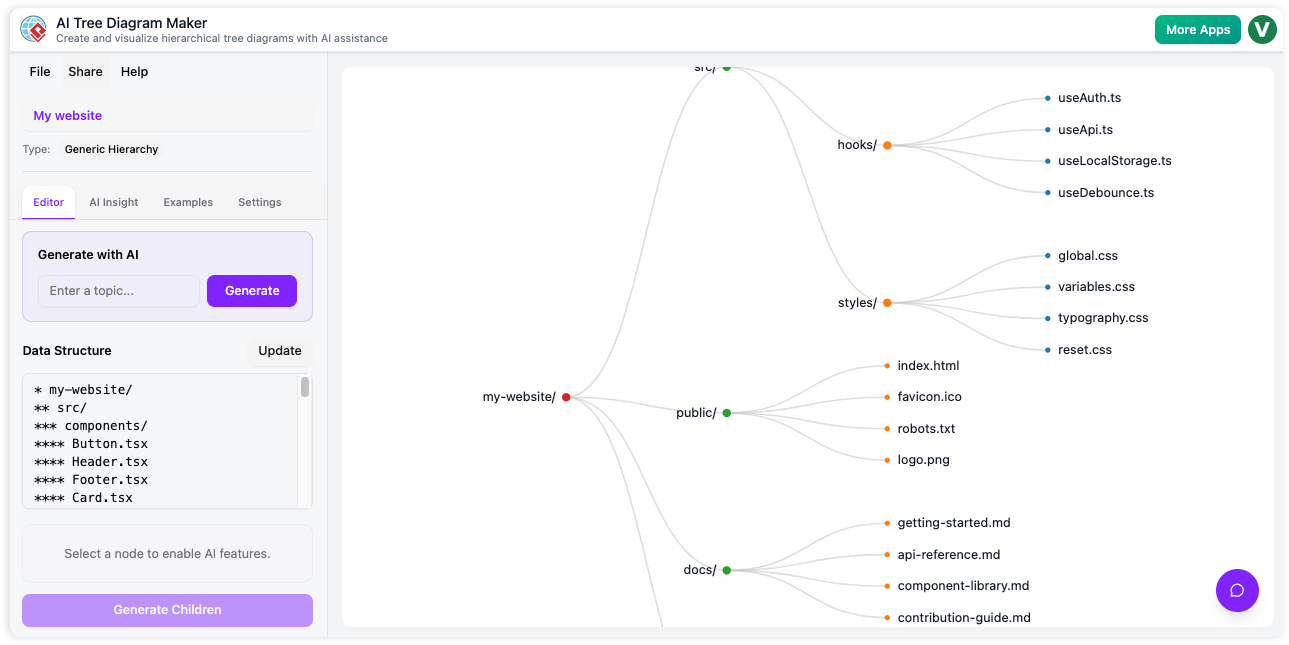This screenshot has height=645, width=1289.
Task: Click the Update button above the data structure
Action: coord(280,350)
